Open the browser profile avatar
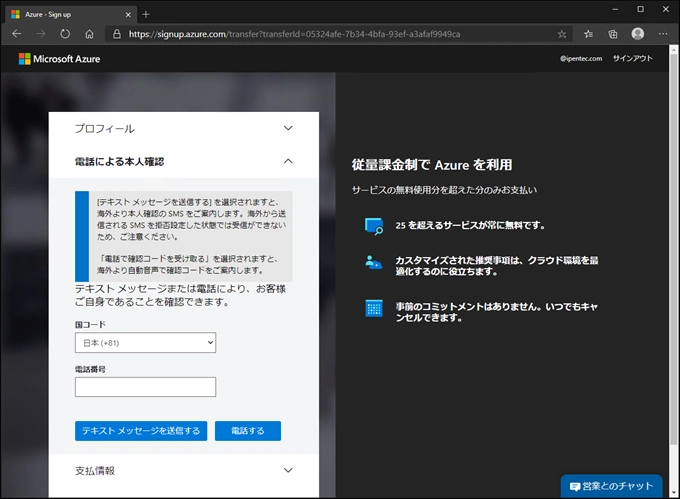Screen dimensions: 680x499 (638, 34)
